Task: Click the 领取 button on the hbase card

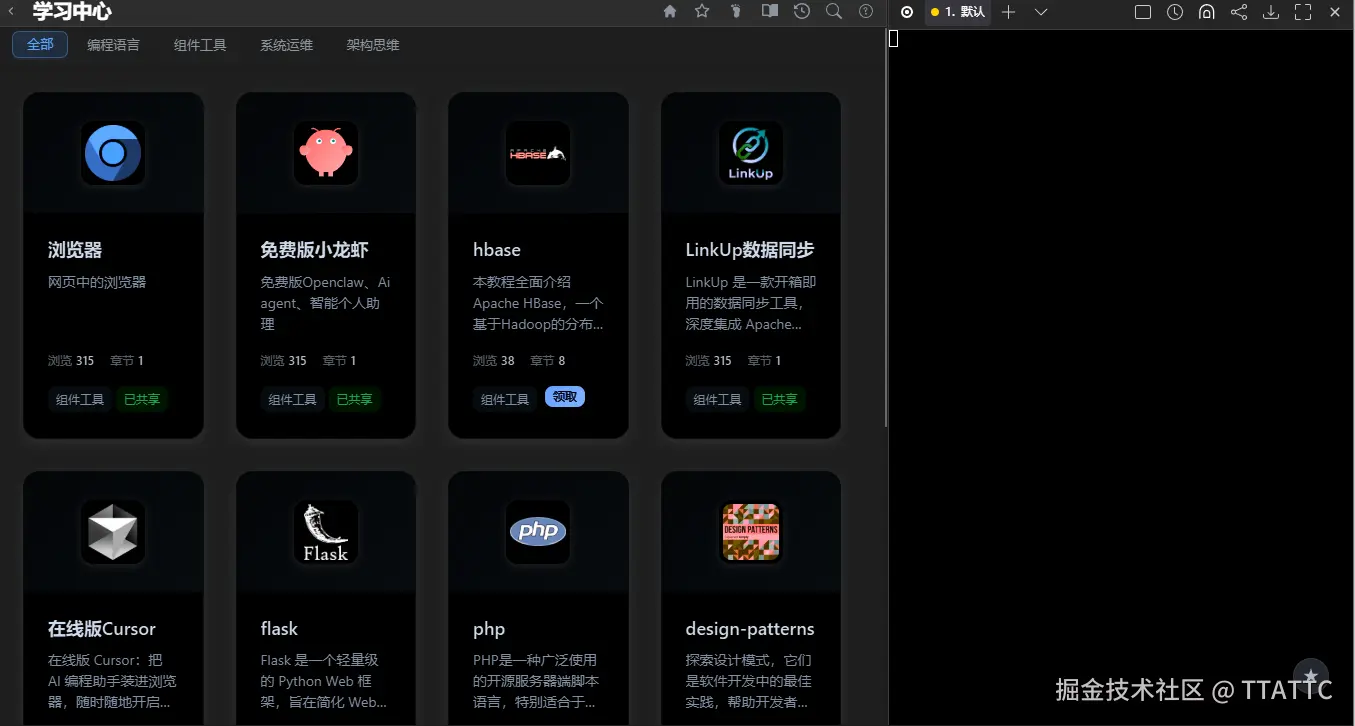Action: [x=565, y=397]
